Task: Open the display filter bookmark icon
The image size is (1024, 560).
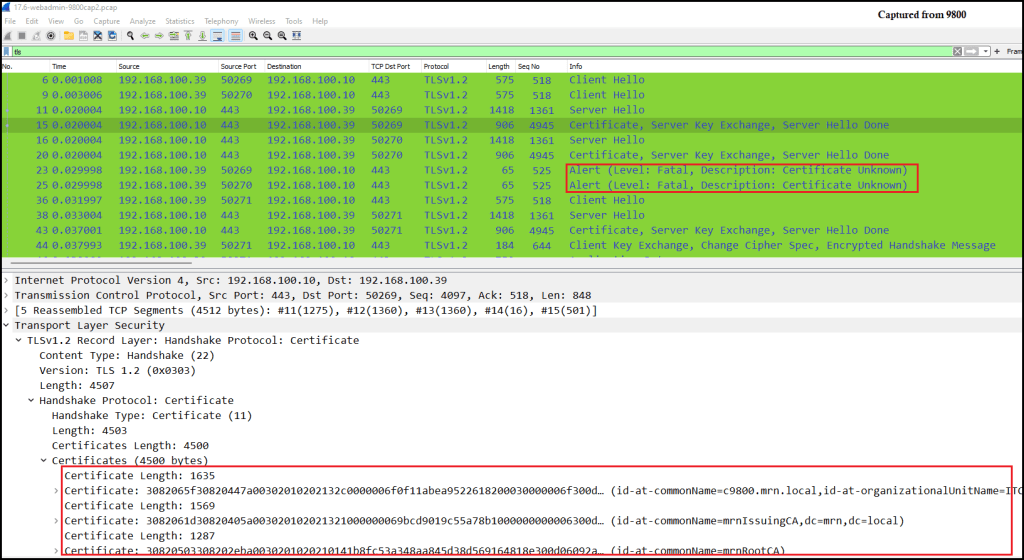Action: (x=7, y=51)
